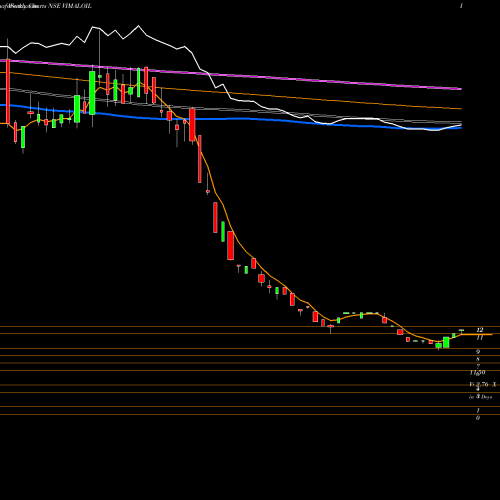Click the price axis label 0
The image size is (500, 500).
pyautogui.click(x=478, y=418)
